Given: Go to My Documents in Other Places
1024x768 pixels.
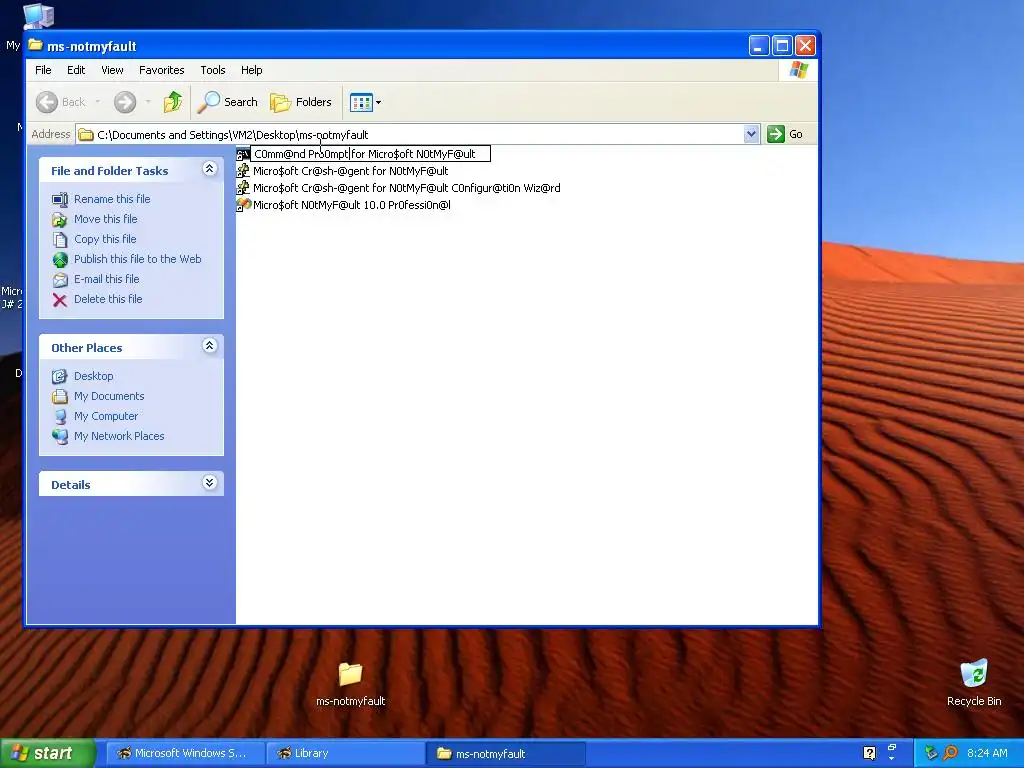Looking at the screenshot, I should 109,396.
